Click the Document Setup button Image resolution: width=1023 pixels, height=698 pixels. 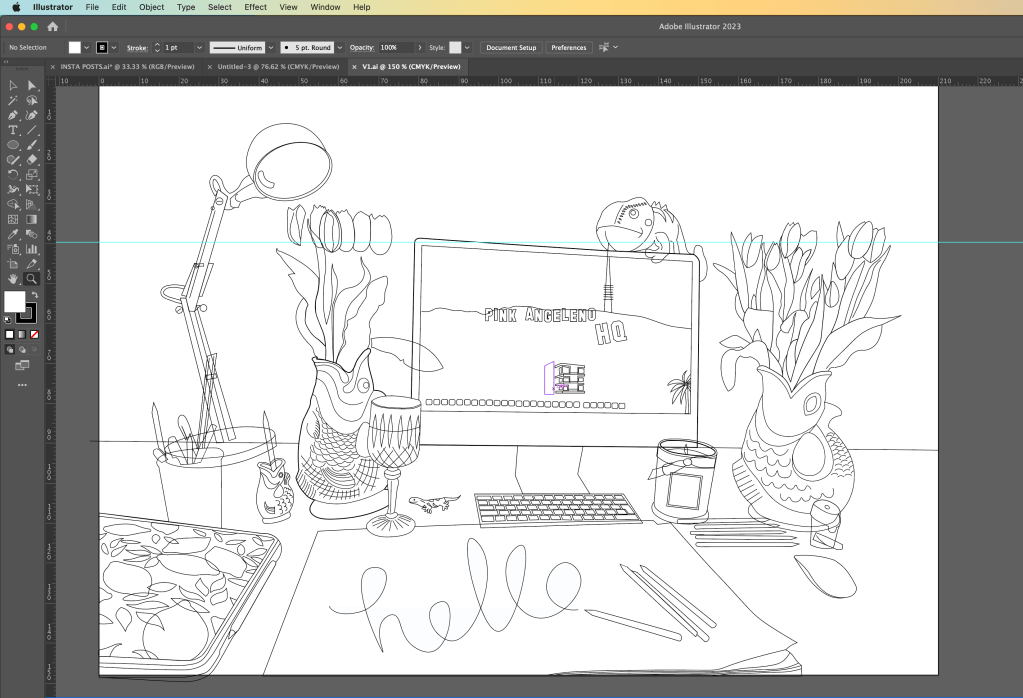click(511, 47)
